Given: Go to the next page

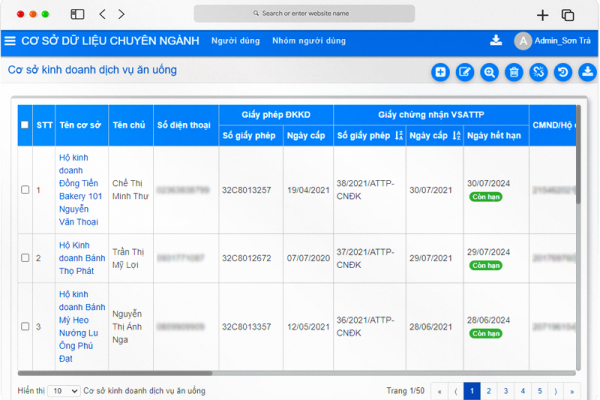Looking at the screenshot, I should point(556,391).
